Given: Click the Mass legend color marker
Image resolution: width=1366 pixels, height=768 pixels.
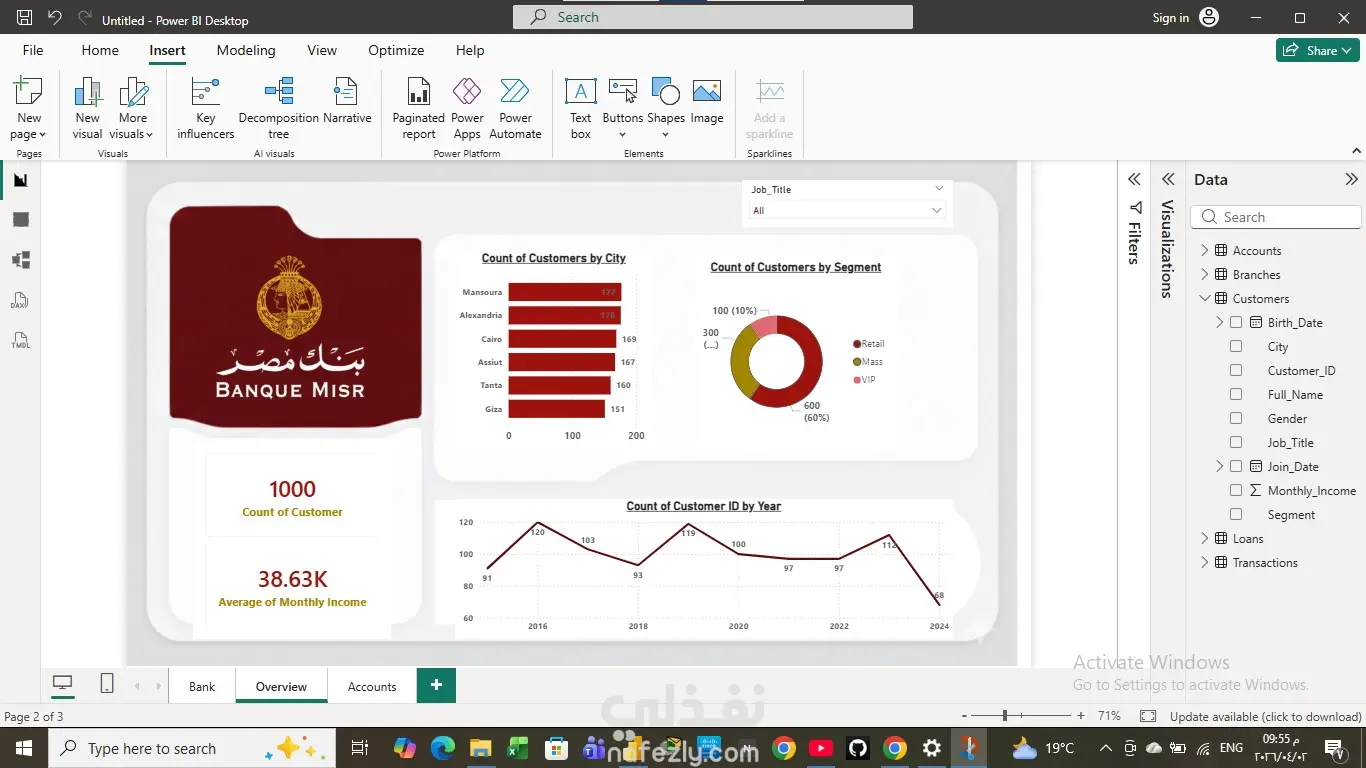Looking at the screenshot, I should click(857, 362).
